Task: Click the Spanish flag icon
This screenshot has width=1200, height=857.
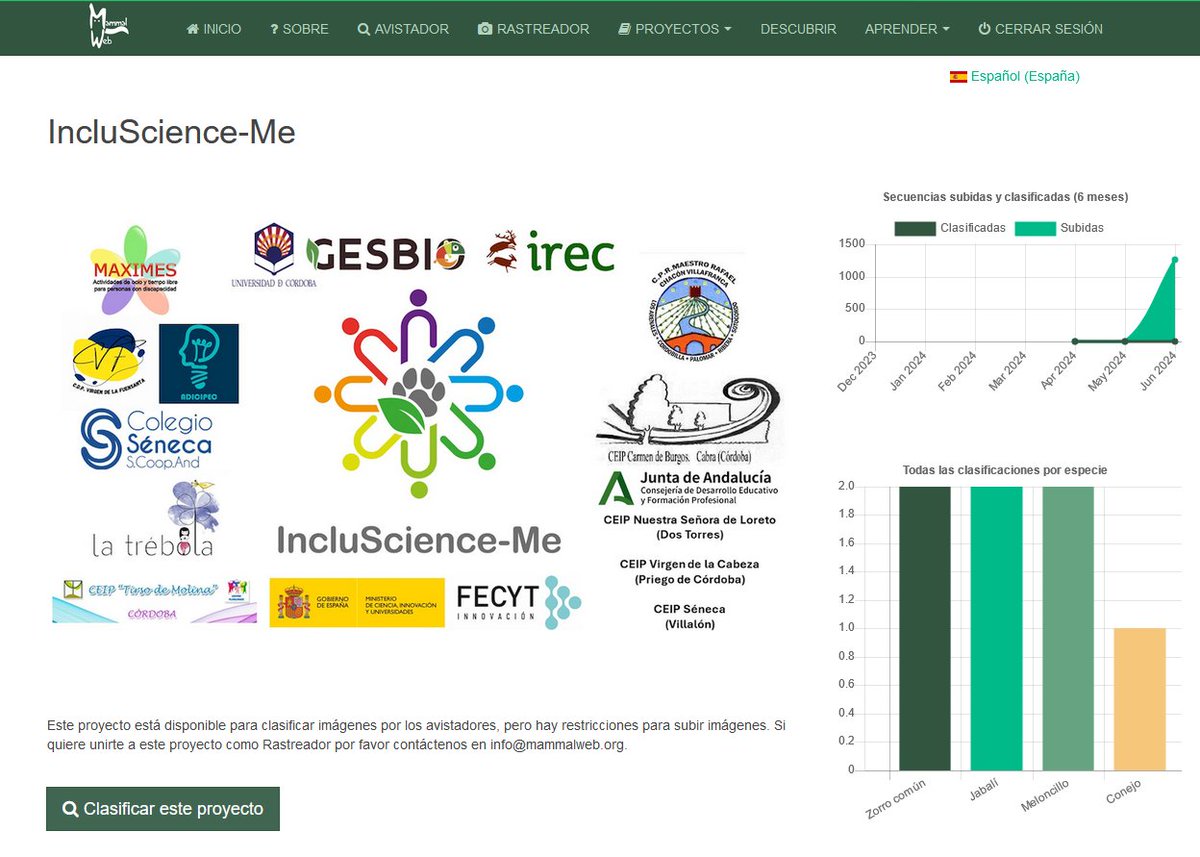Action: 958,76
